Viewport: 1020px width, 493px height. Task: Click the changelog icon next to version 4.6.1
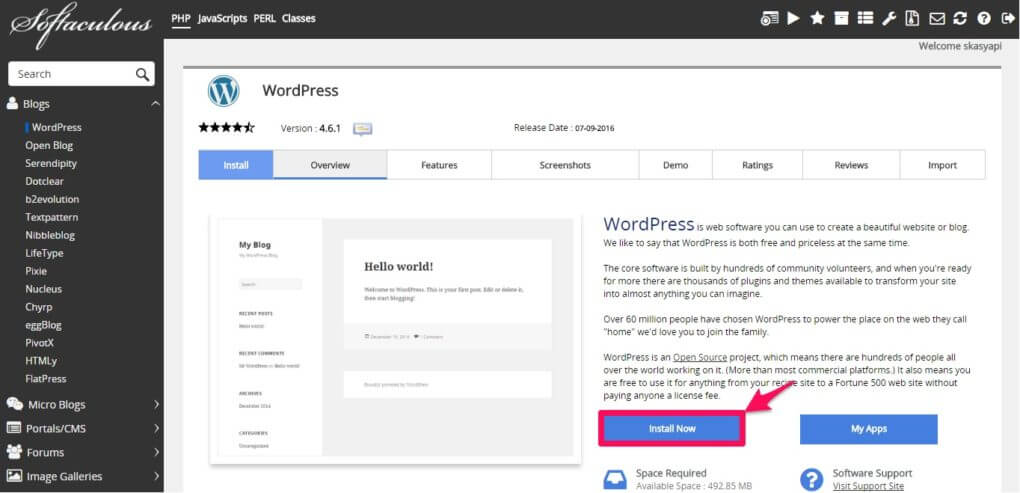(362, 129)
